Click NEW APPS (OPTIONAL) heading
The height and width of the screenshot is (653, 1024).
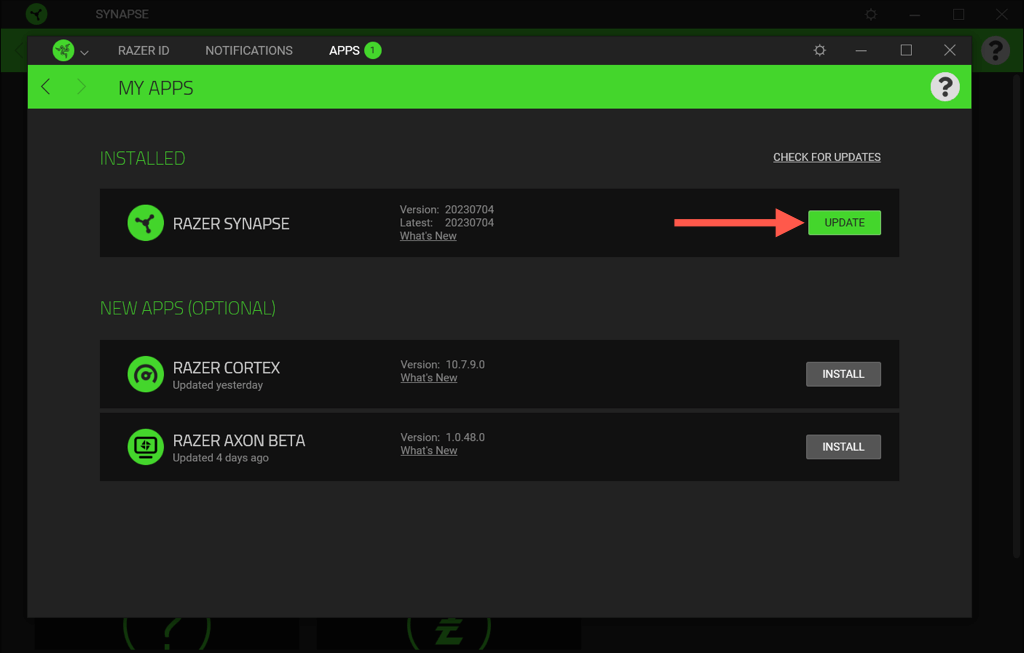point(187,308)
